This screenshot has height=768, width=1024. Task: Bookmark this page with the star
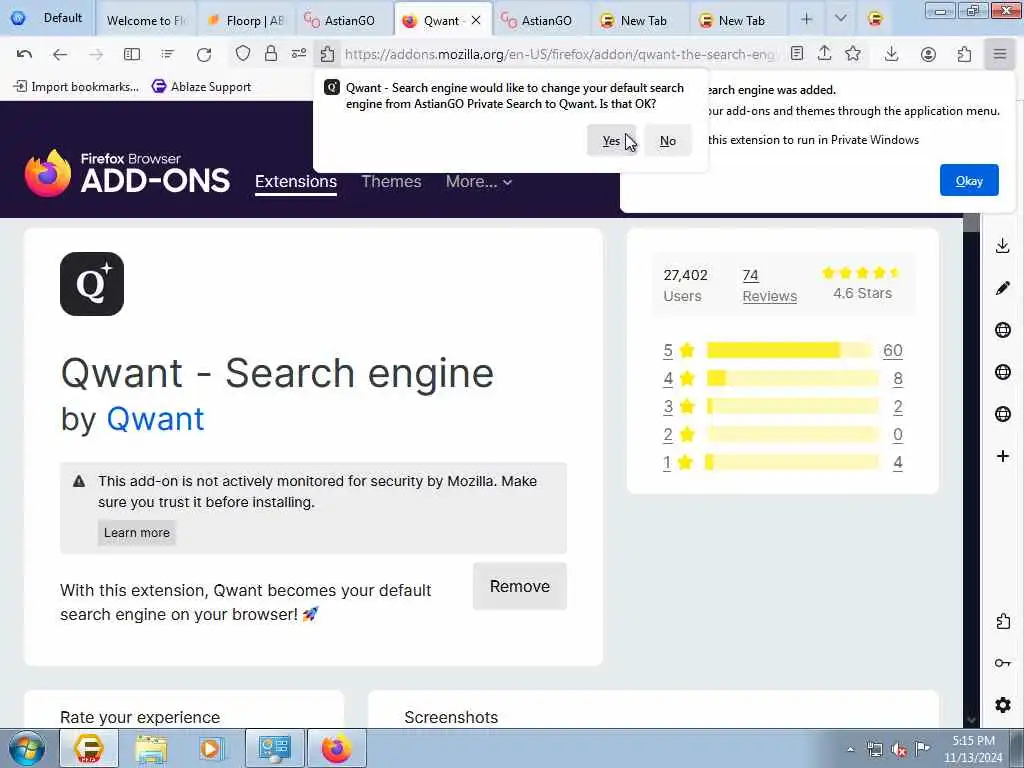tap(852, 54)
